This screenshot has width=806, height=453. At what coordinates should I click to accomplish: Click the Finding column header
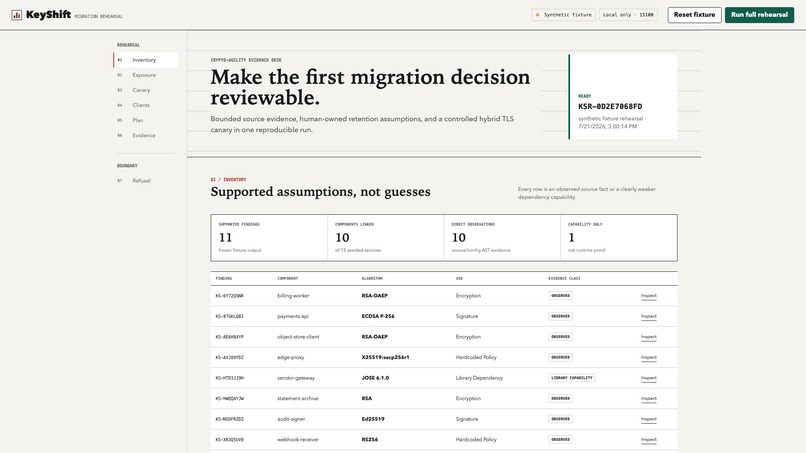click(224, 278)
